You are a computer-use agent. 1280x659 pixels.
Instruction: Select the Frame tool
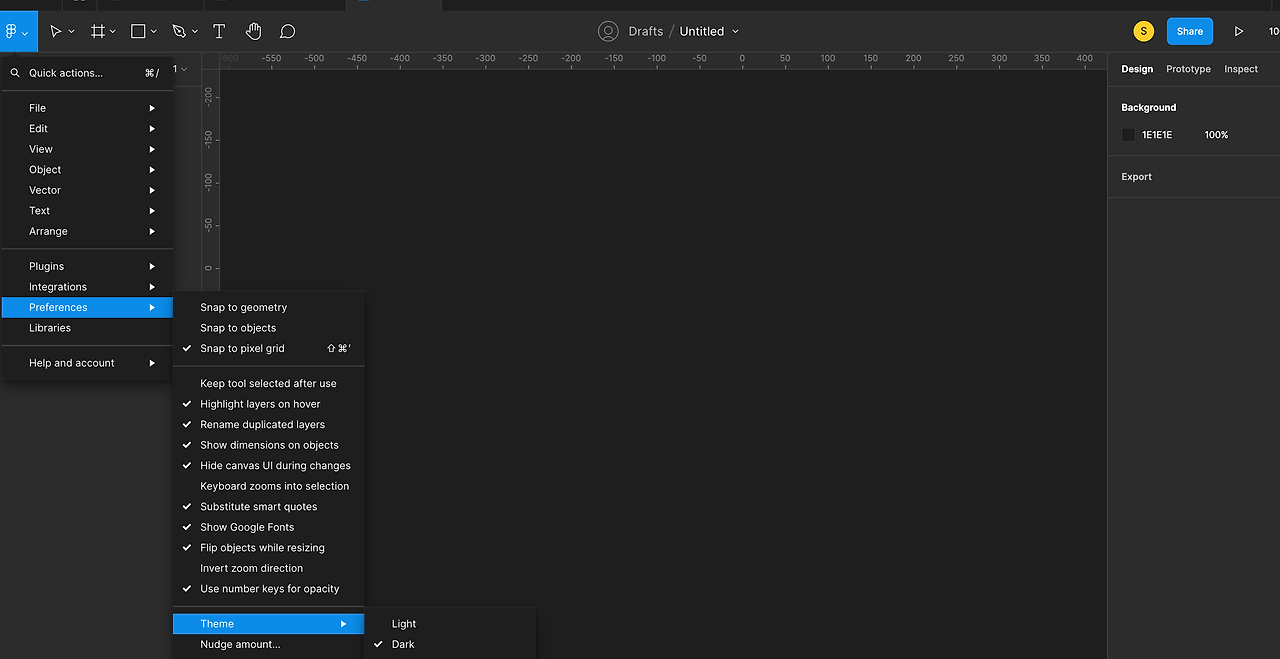tap(98, 32)
